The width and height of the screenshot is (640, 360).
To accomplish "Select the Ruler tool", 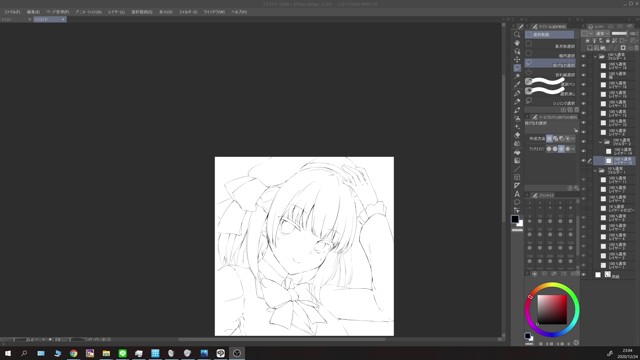I will 517,186.
